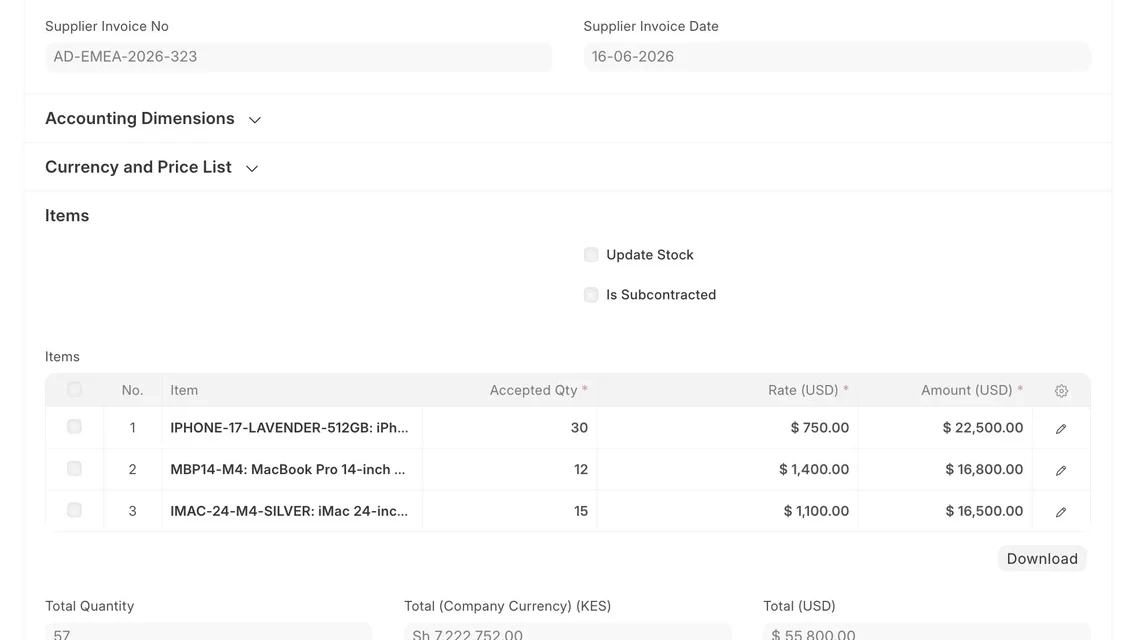The image size is (1130, 640).
Task: Focus the Supplier Invoice No field
Action: coord(298,57)
